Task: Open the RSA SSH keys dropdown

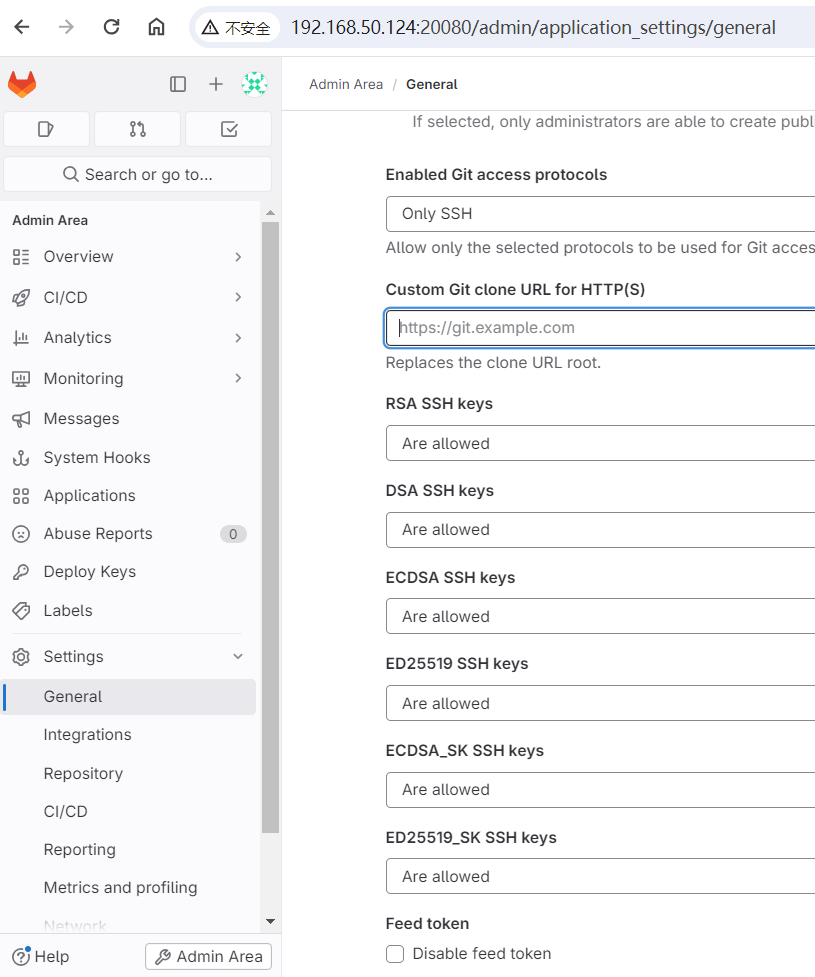Action: pyautogui.click(x=600, y=443)
